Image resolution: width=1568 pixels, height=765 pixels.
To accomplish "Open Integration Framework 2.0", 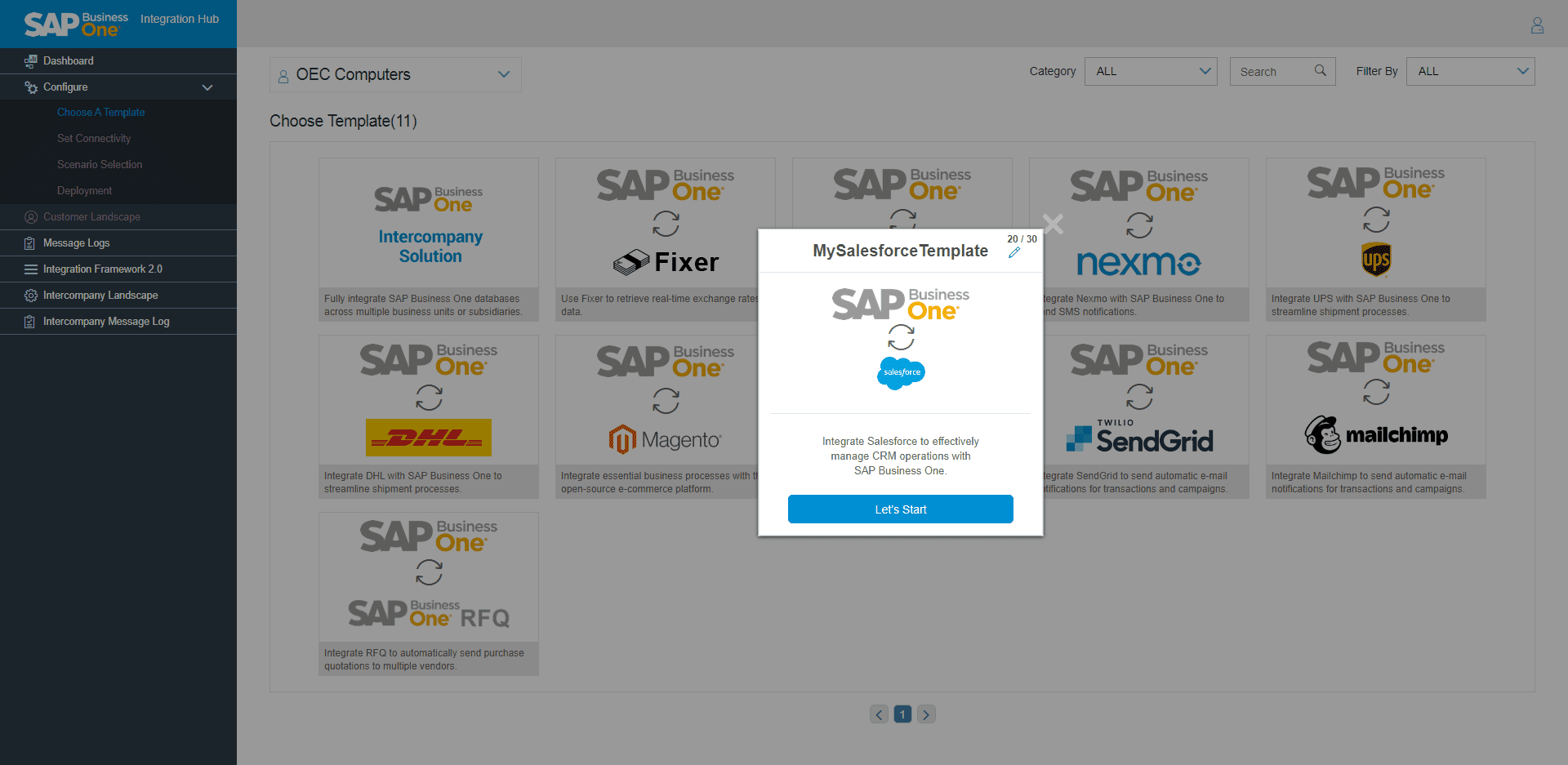I will click(103, 269).
